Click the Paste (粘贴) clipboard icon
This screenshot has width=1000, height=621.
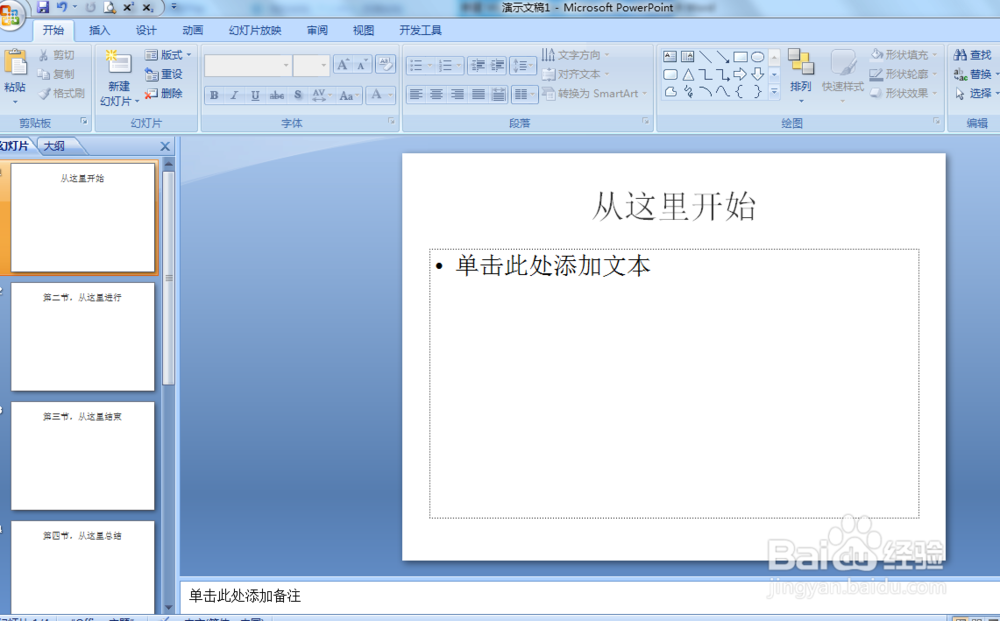click(x=15, y=64)
